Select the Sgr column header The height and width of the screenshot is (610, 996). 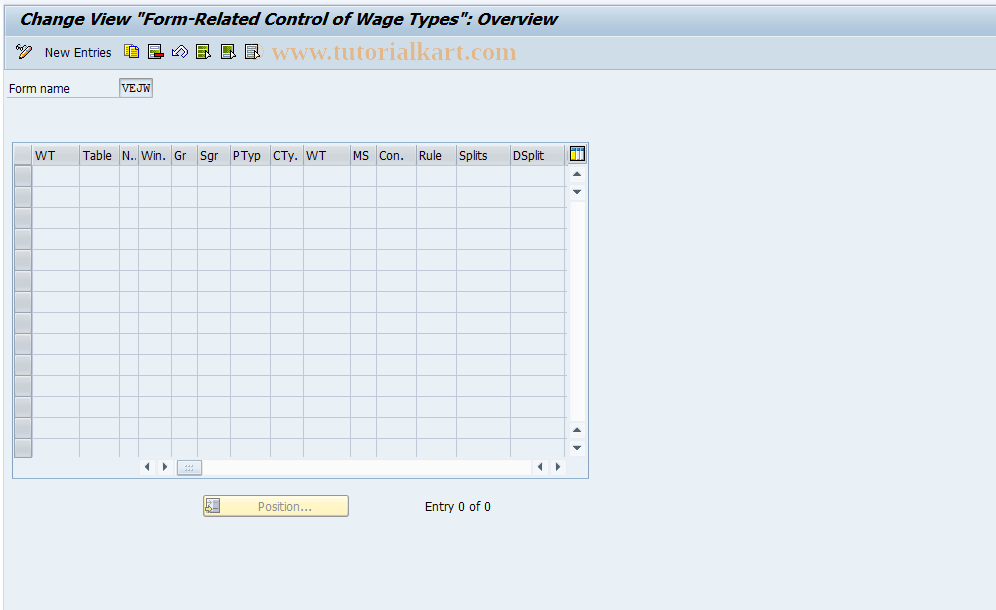point(214,156)
